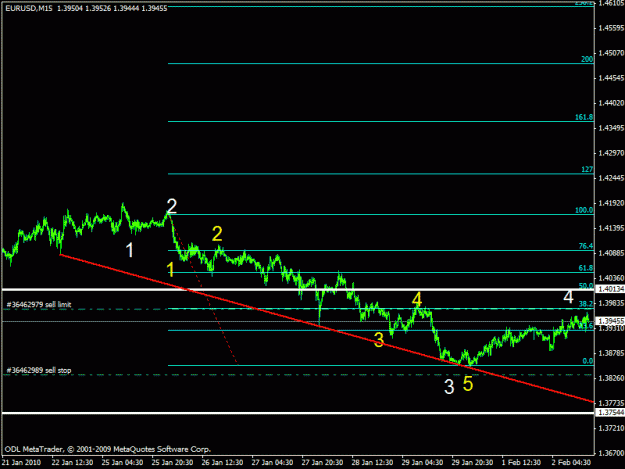Click the 200 Fibonacci level label
625x469 pixels.
click(x=587, y=59)
